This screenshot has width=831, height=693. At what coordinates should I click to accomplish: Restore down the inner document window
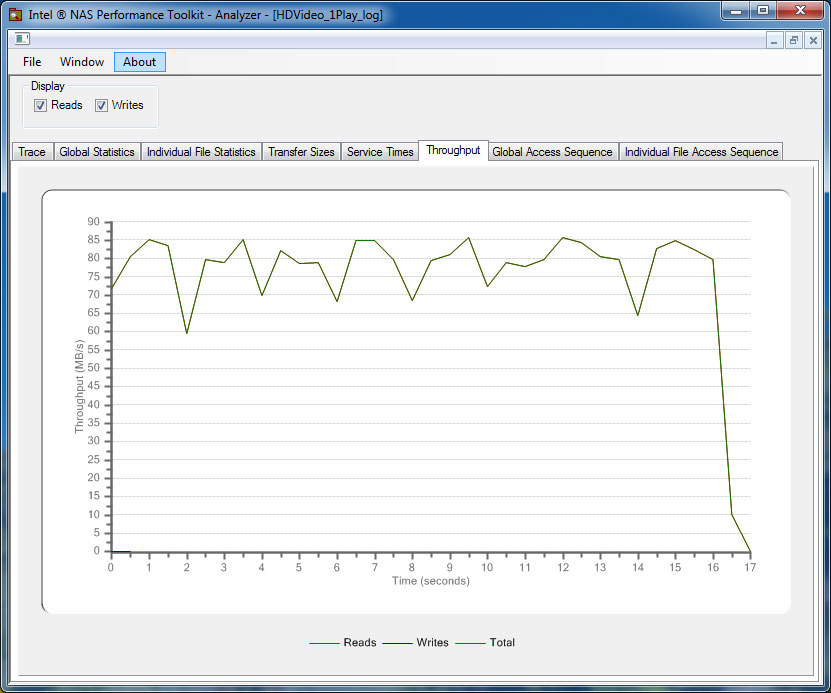coord(794,40)
